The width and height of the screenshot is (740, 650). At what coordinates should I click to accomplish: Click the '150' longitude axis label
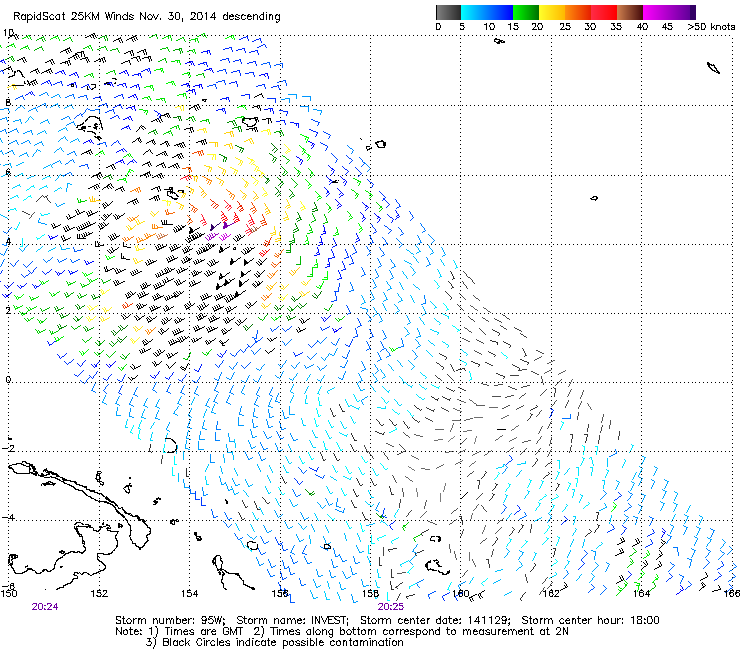tap(8, 593)
